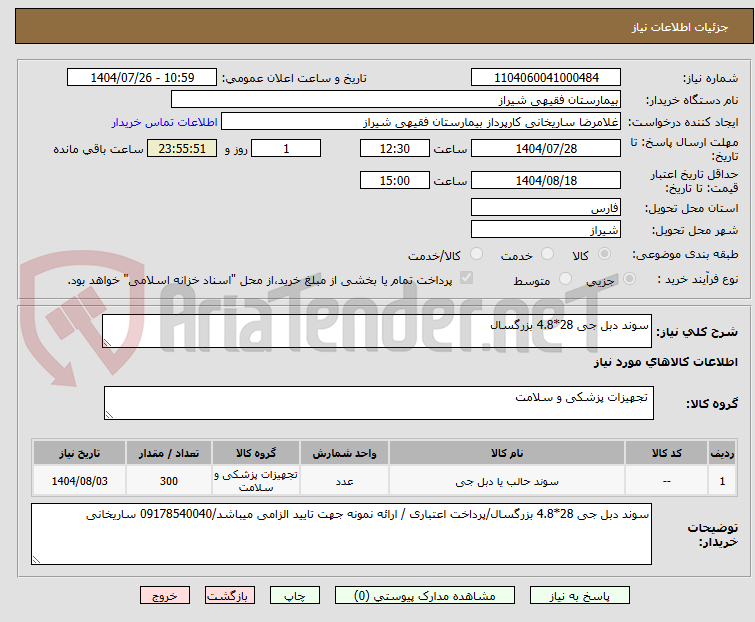Screen dimensions: 755x622
Task: Click the جزئیات اطلاعات نیاز page title
Action: click(x=680, y=27)
